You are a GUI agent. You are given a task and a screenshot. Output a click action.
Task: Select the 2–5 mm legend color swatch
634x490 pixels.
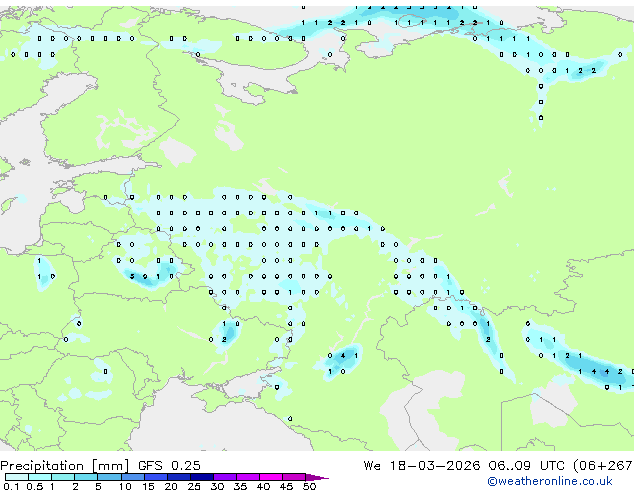click(86, 477)
